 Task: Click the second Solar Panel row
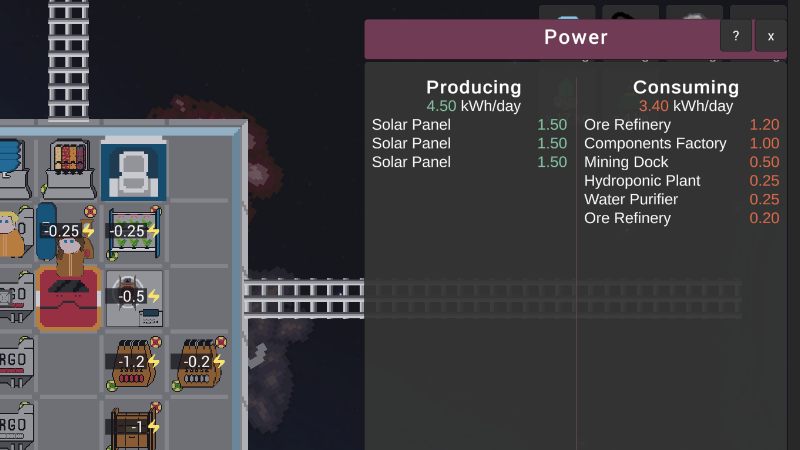[469, 143]
